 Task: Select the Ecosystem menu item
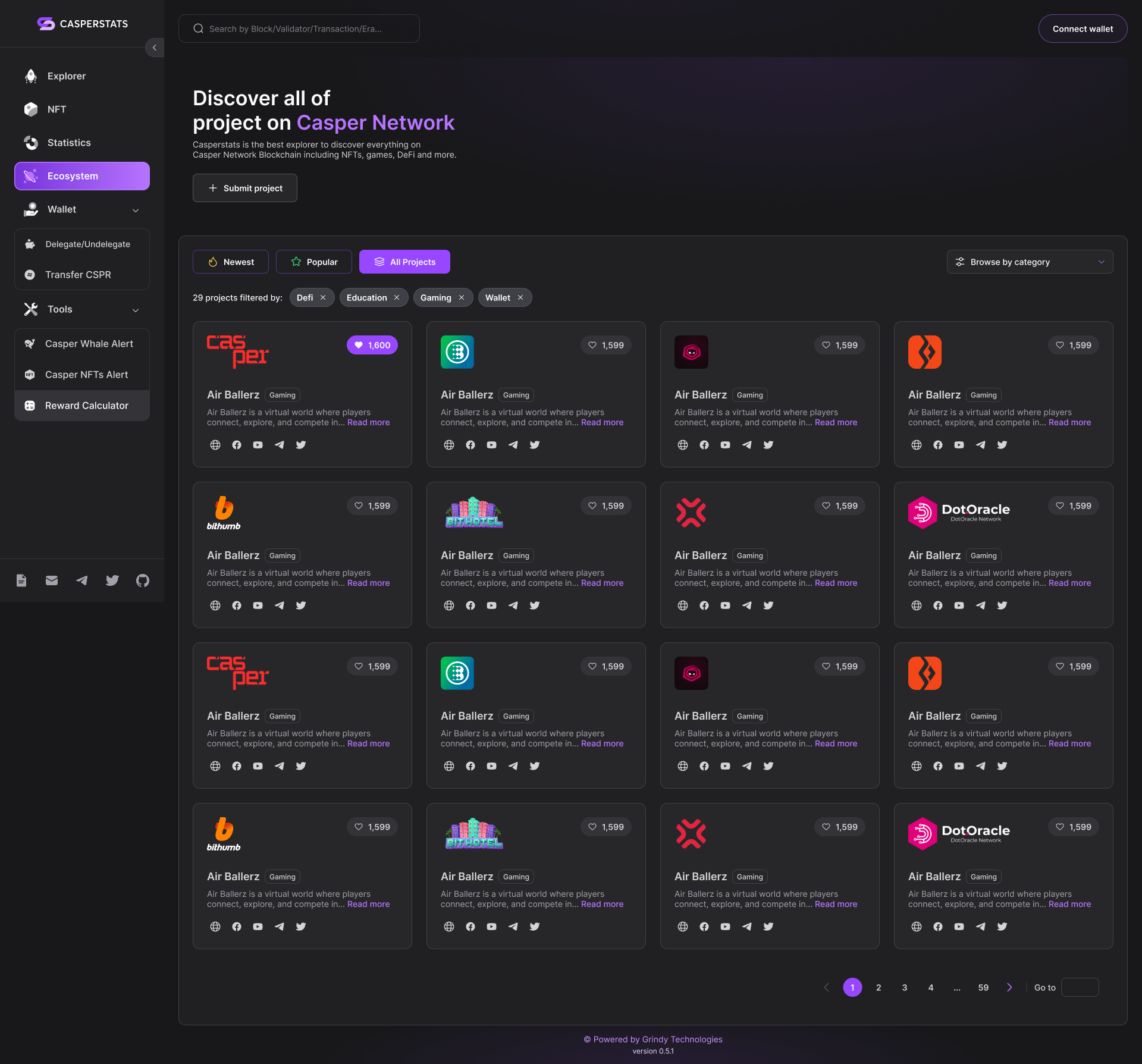coord(73,176)
